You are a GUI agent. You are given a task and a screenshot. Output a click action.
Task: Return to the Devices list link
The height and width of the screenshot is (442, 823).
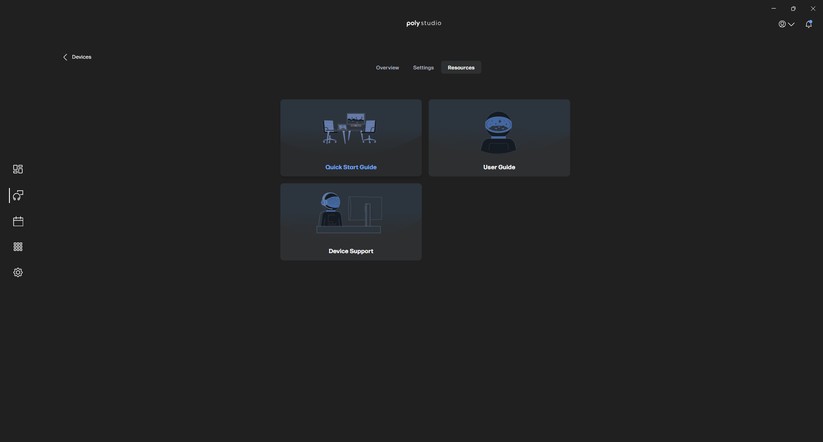pos(81,57)
